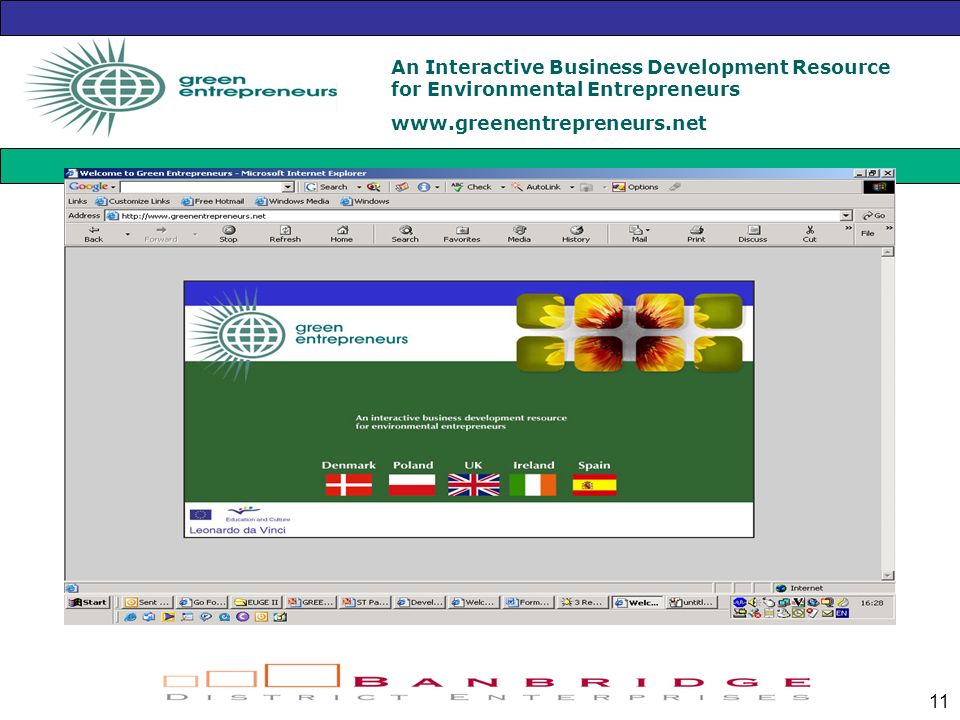Screen dimensions: 960x720
Task: Click the scrollbar up arrow
Action: coord(888,252)
